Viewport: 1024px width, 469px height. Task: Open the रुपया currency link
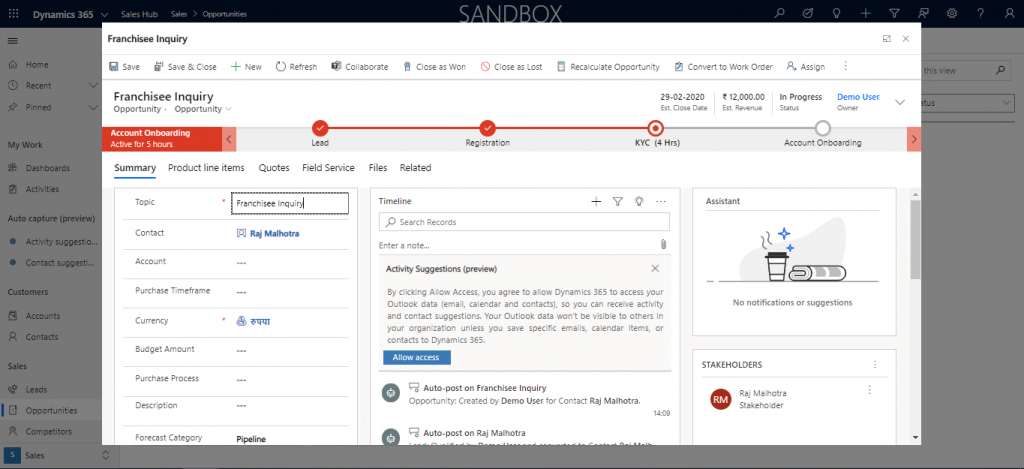[x=260, y=321]
